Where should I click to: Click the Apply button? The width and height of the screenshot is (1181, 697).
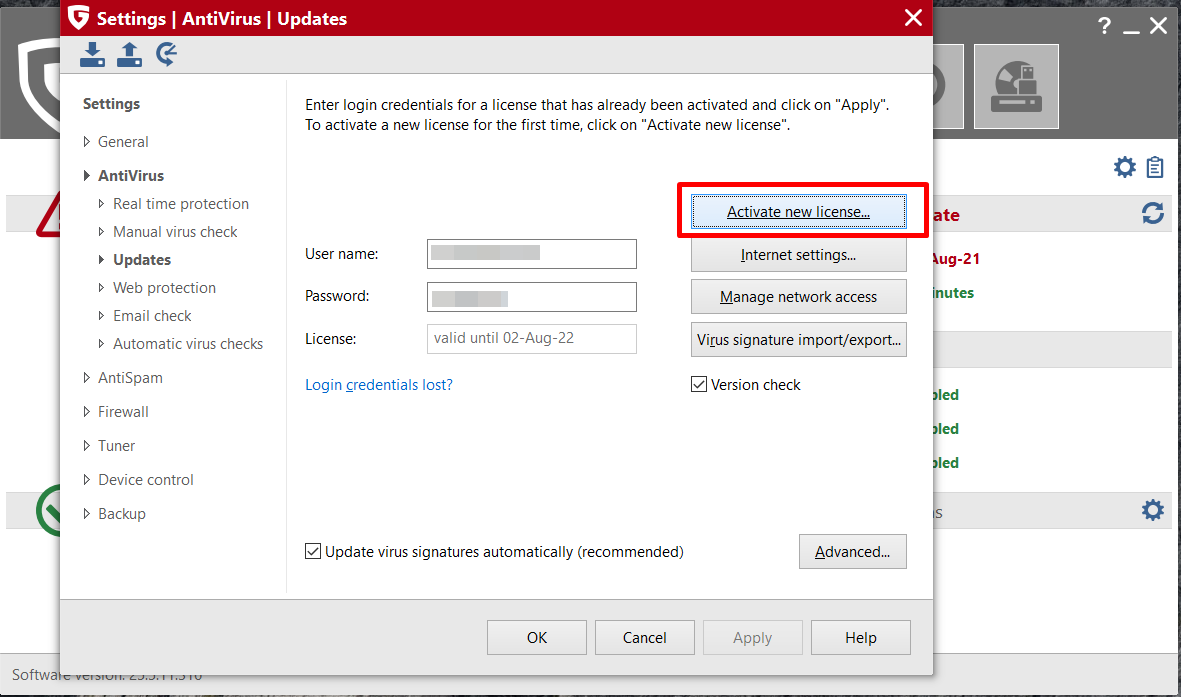pyautogui.click(x=752, y=637)
